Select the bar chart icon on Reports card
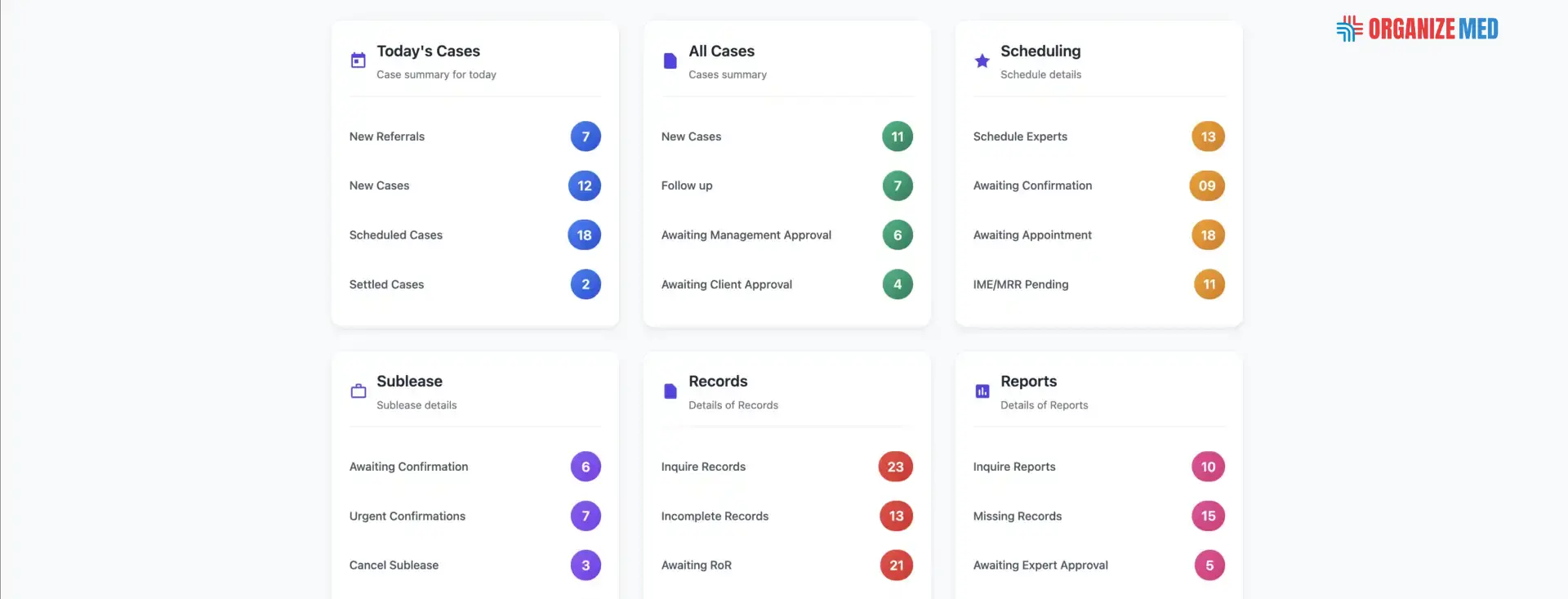Screen dimensions: 1568x599 pyautogui.click(x=982, y=390)
